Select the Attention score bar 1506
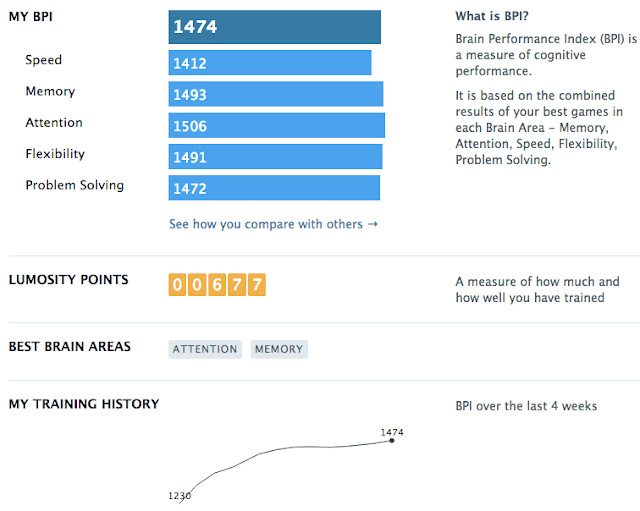640x511 pixels. (x=277, y=125)
